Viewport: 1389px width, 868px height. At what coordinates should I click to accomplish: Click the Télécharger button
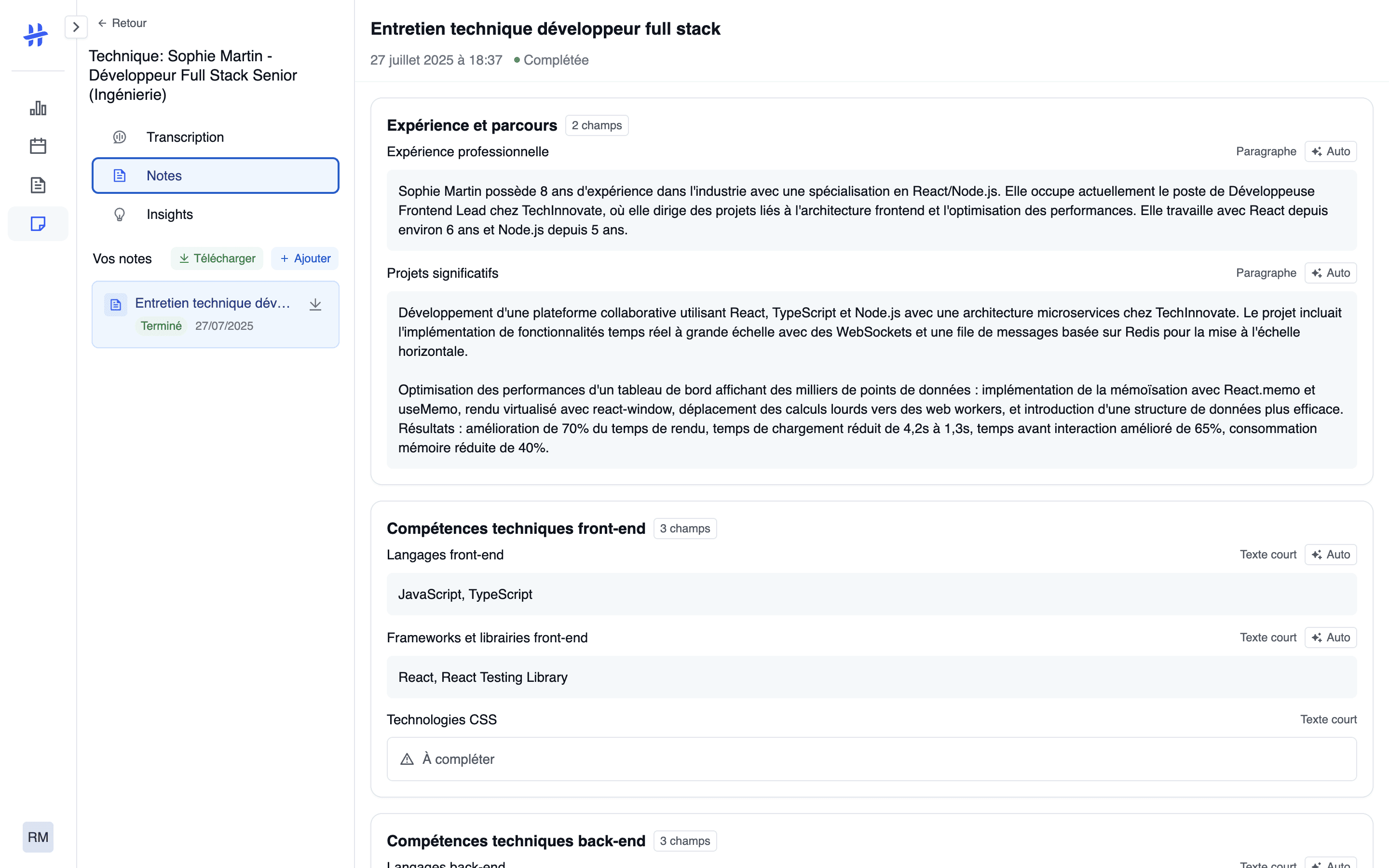[x=217, y=258]
